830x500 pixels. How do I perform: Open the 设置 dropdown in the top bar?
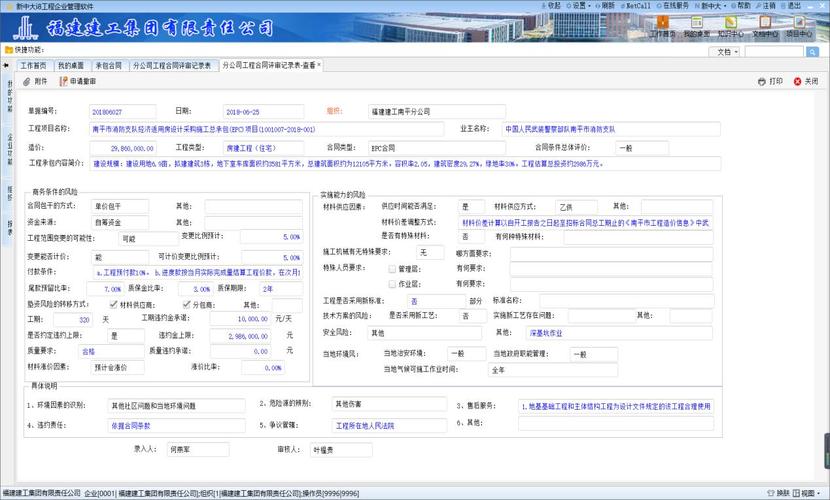(x=579, y=5)
